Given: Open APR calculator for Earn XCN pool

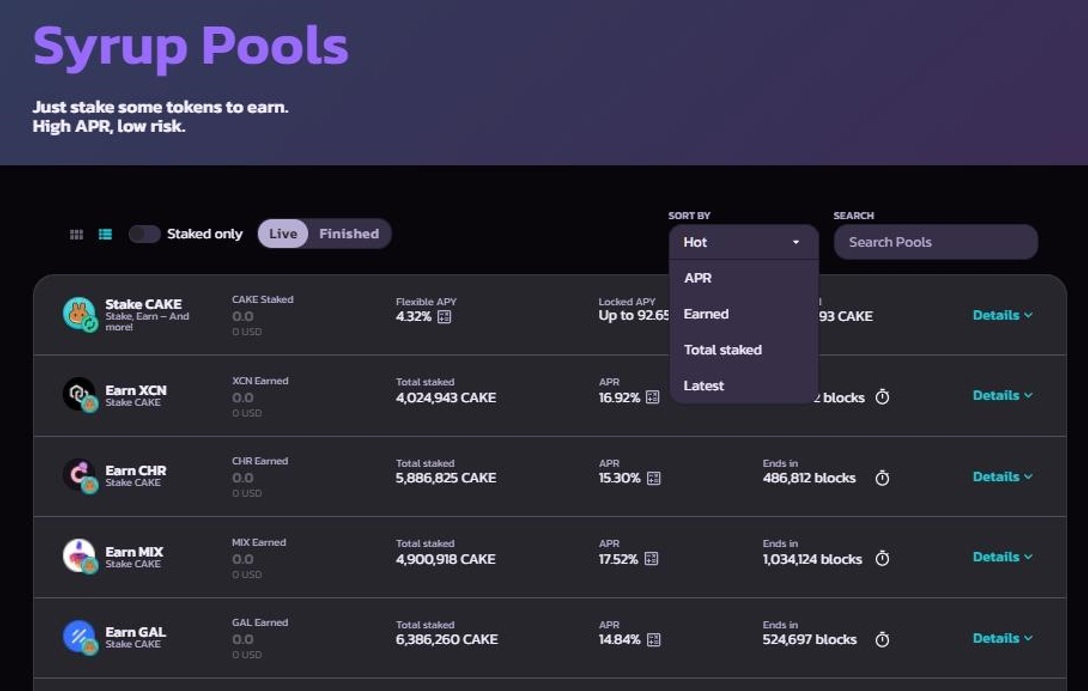Looking at the screenshot, I should (653, 397).
